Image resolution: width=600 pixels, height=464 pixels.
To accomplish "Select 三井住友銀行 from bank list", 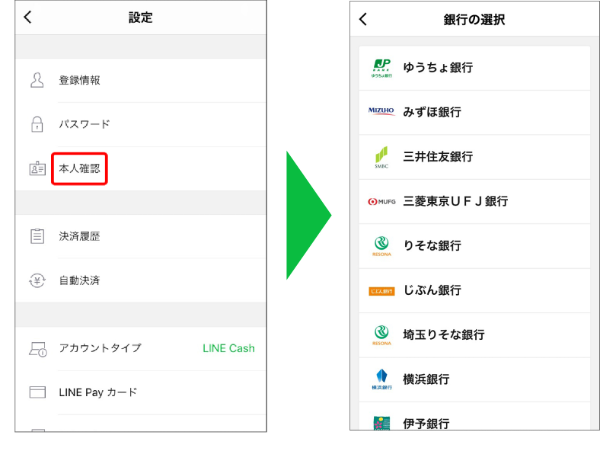I will point(474,157).
